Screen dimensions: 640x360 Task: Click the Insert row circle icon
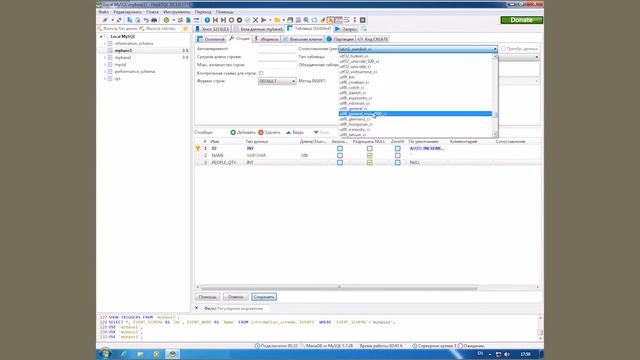click(231, 20)
